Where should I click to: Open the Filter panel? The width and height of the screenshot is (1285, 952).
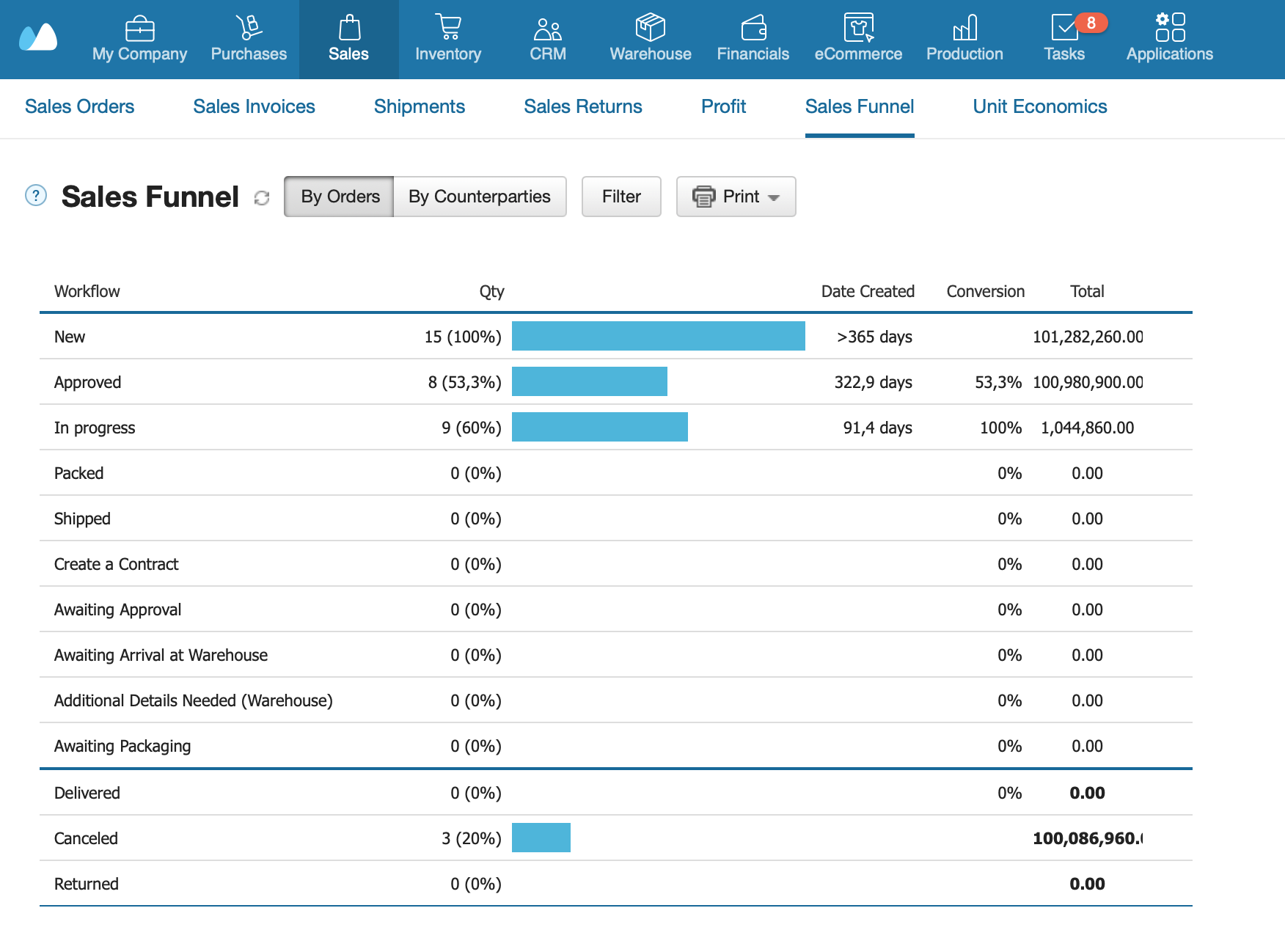(621, 197)
